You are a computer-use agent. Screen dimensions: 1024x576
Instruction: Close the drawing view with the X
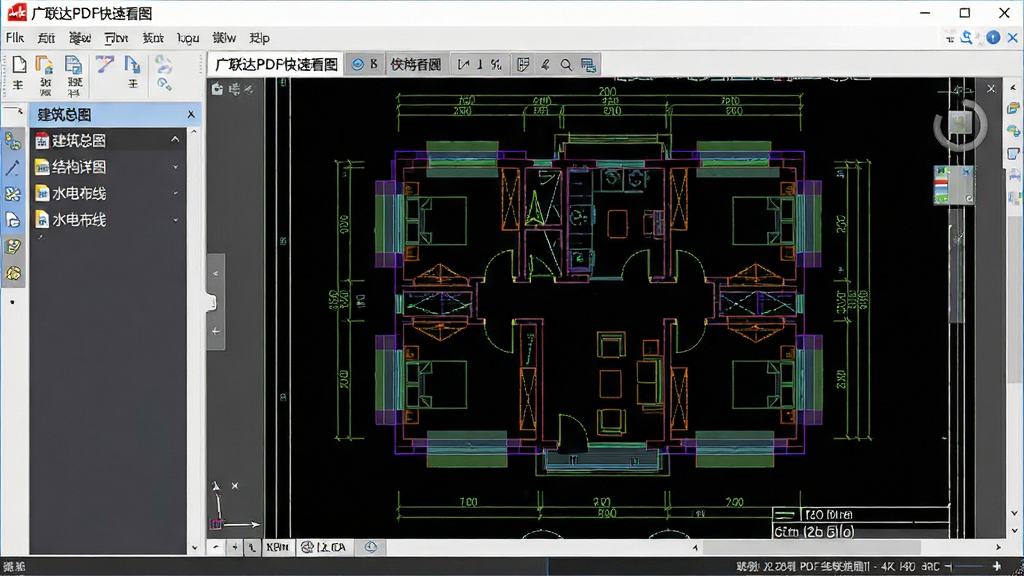pyautogui.click(x=991, y=89)
